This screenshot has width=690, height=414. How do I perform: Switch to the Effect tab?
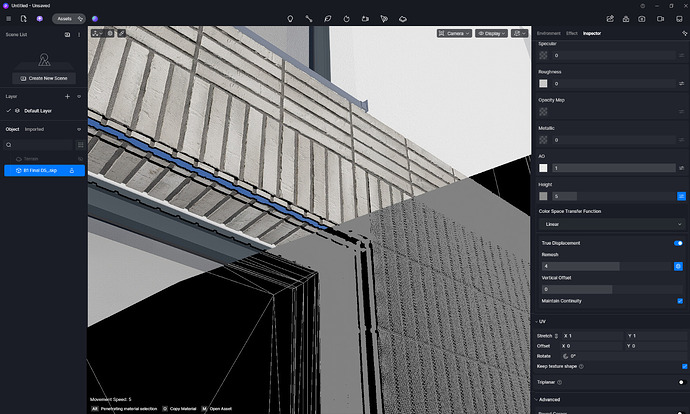572,33
